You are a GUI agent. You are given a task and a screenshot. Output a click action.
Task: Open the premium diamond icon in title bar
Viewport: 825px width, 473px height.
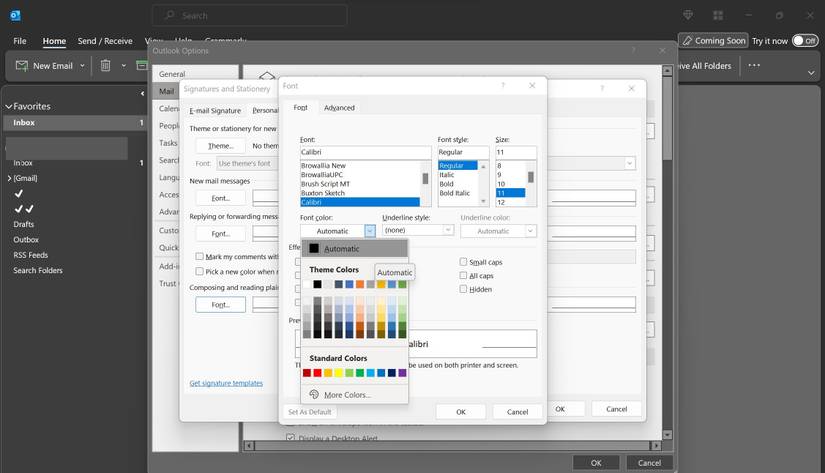click(x=688, y=15)
